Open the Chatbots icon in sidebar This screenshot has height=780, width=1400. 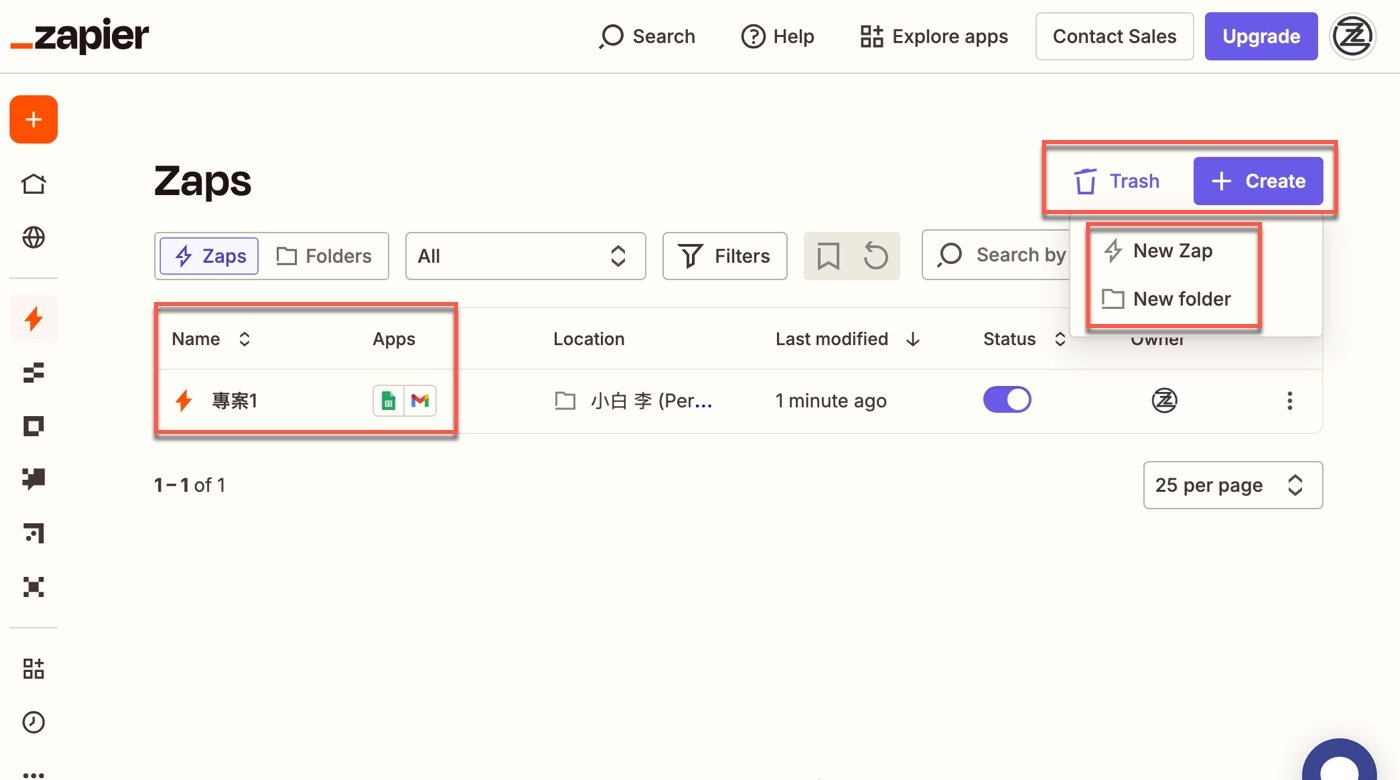click(34, 480)
